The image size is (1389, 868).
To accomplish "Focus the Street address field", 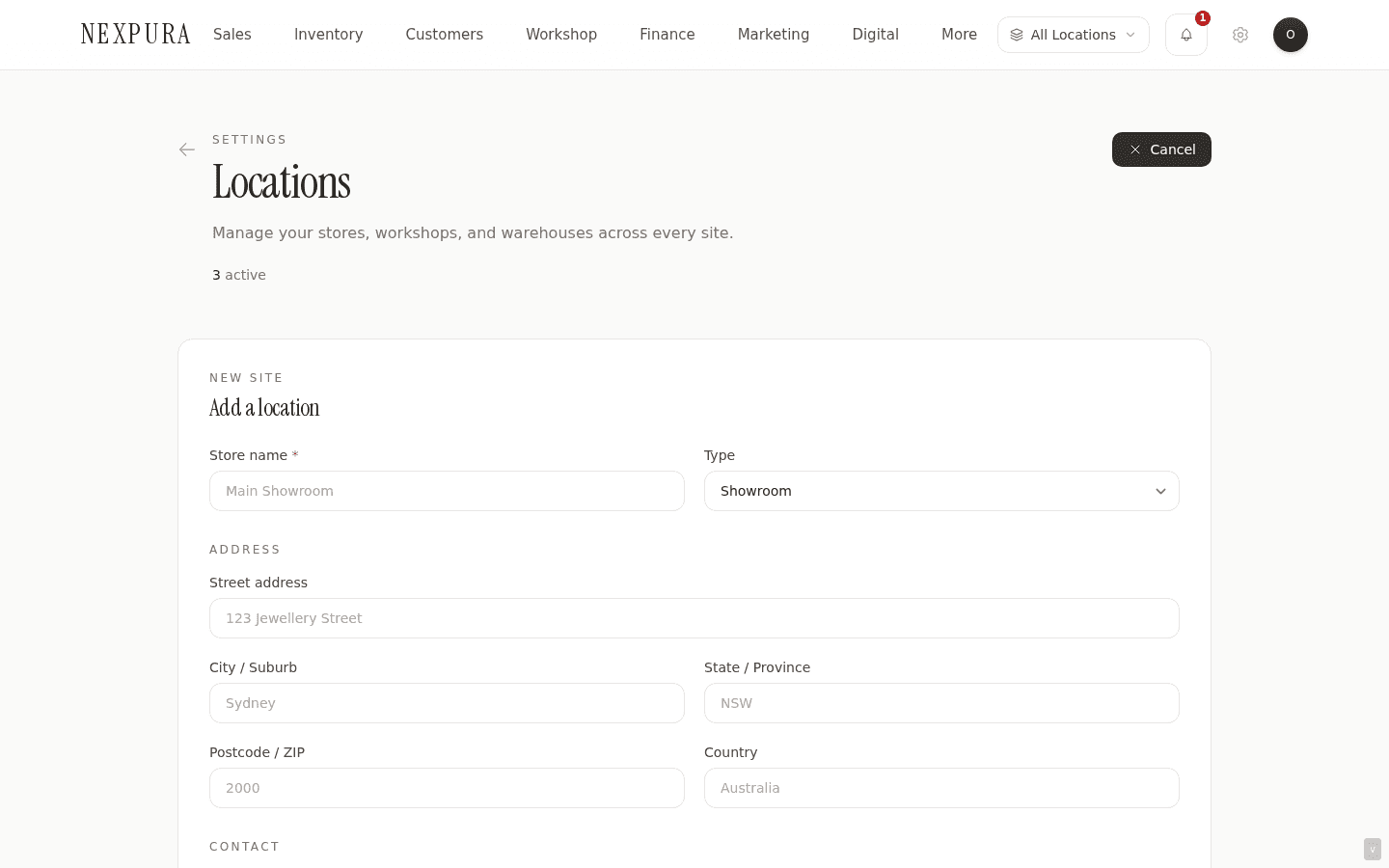I will [694, 618].
